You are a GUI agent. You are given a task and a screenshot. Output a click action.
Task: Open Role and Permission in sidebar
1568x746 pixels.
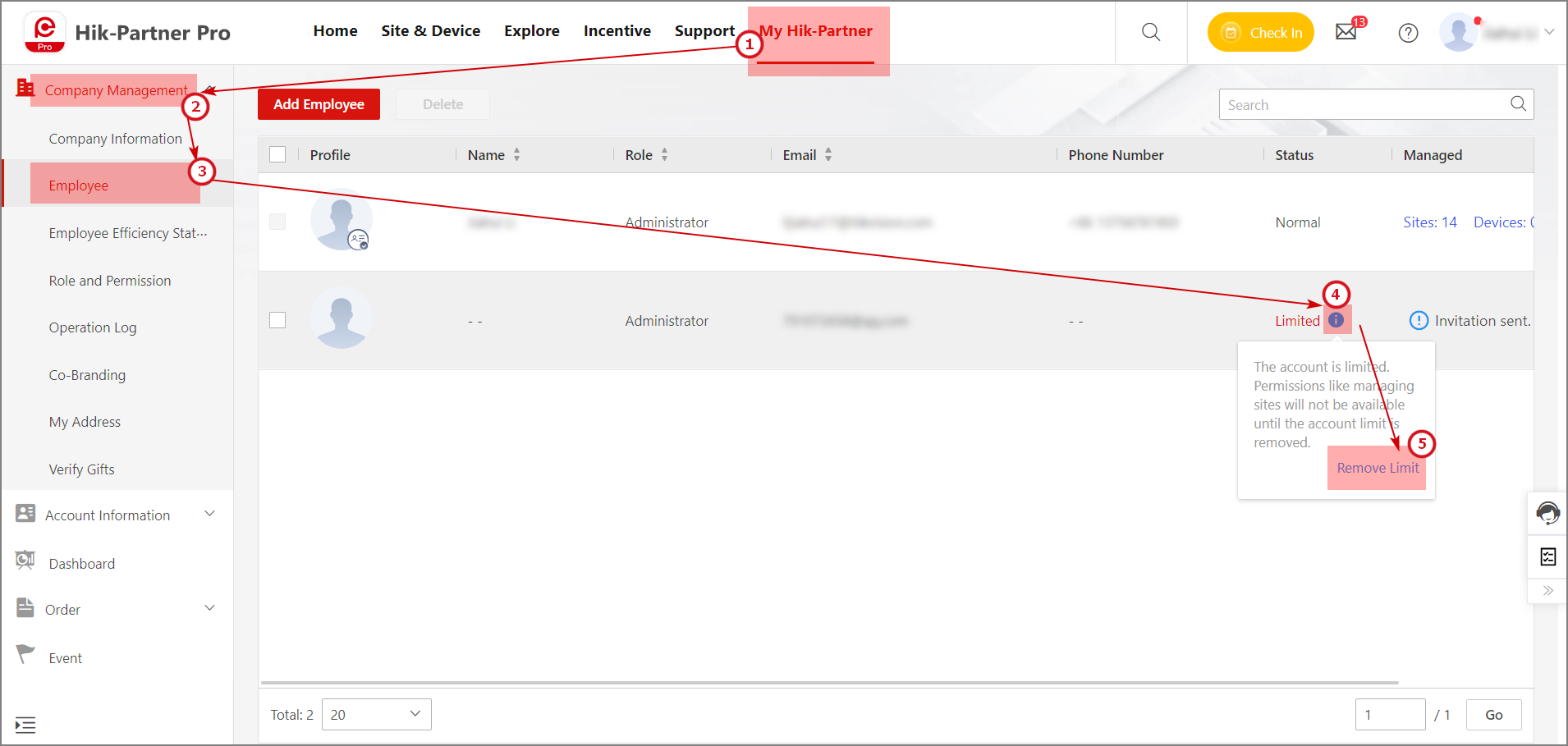[110, 281]
